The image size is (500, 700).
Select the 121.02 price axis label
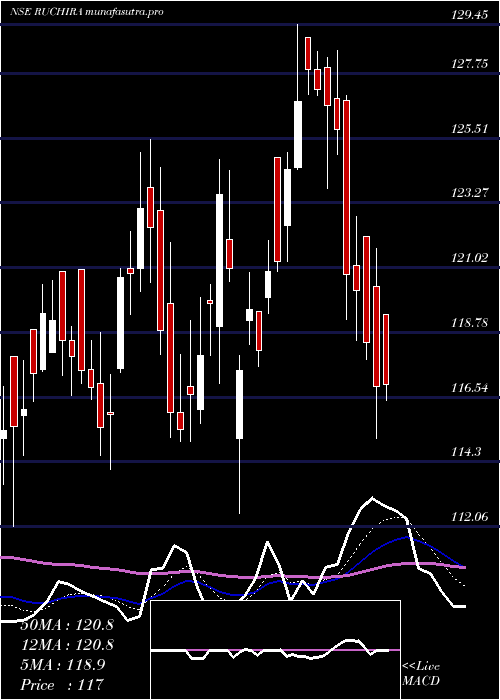469,258
